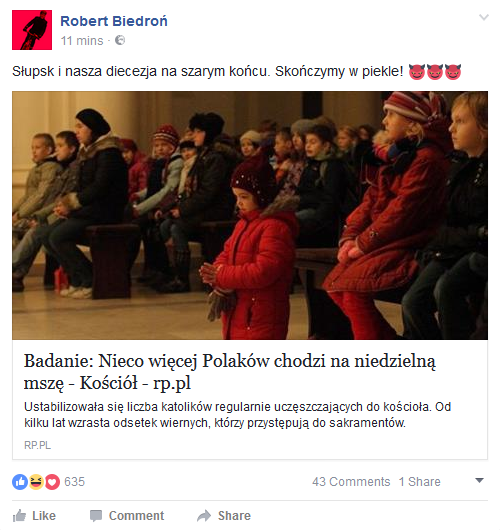Click the Haha laughing reaction icon
The height and width of the screenshot is (530, 500).
coord(36,482)
